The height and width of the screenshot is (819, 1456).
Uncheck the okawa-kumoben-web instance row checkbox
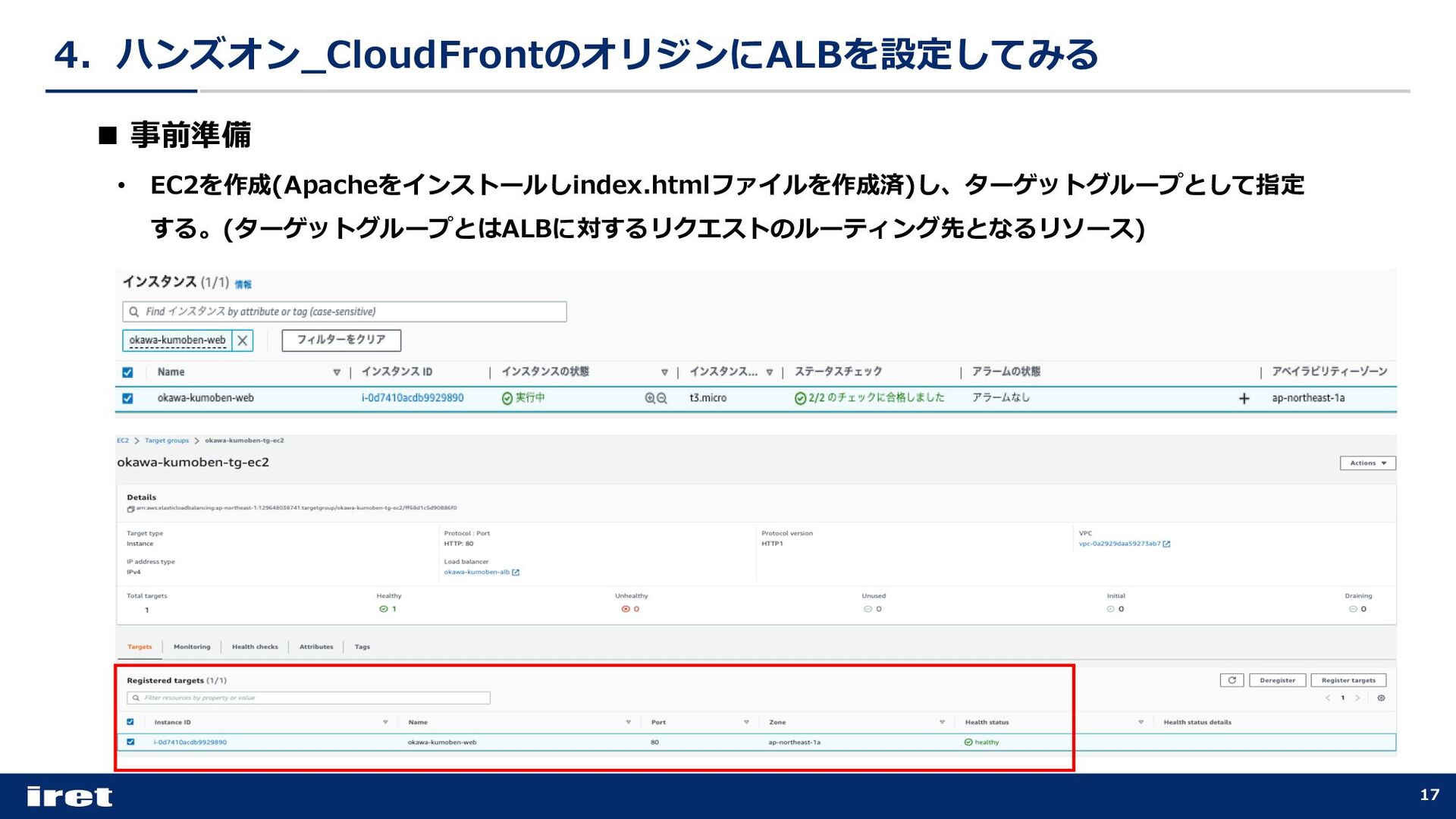pos(127,398)
